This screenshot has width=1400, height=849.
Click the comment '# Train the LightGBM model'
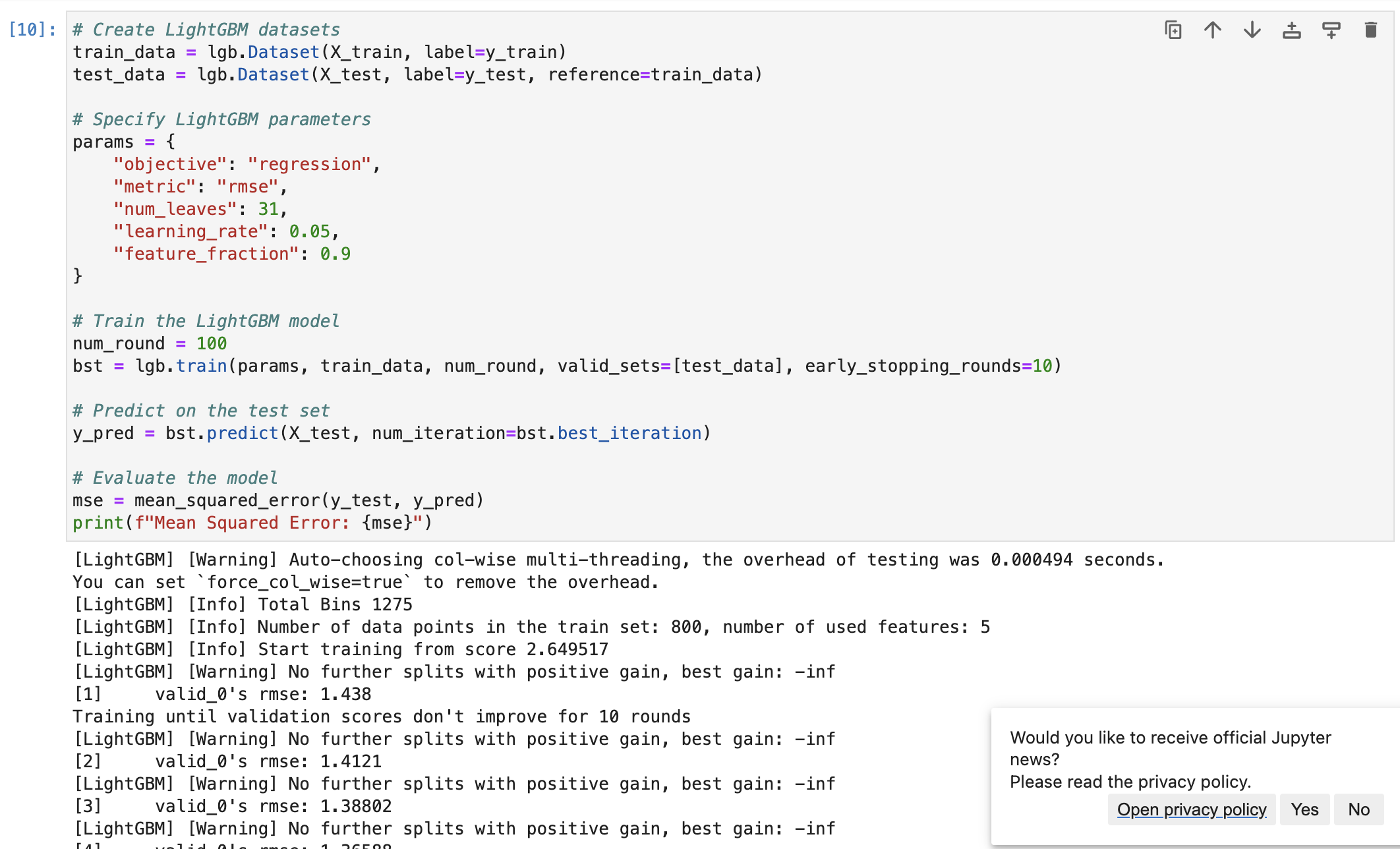pyautogui.click(x=206, y=321)
